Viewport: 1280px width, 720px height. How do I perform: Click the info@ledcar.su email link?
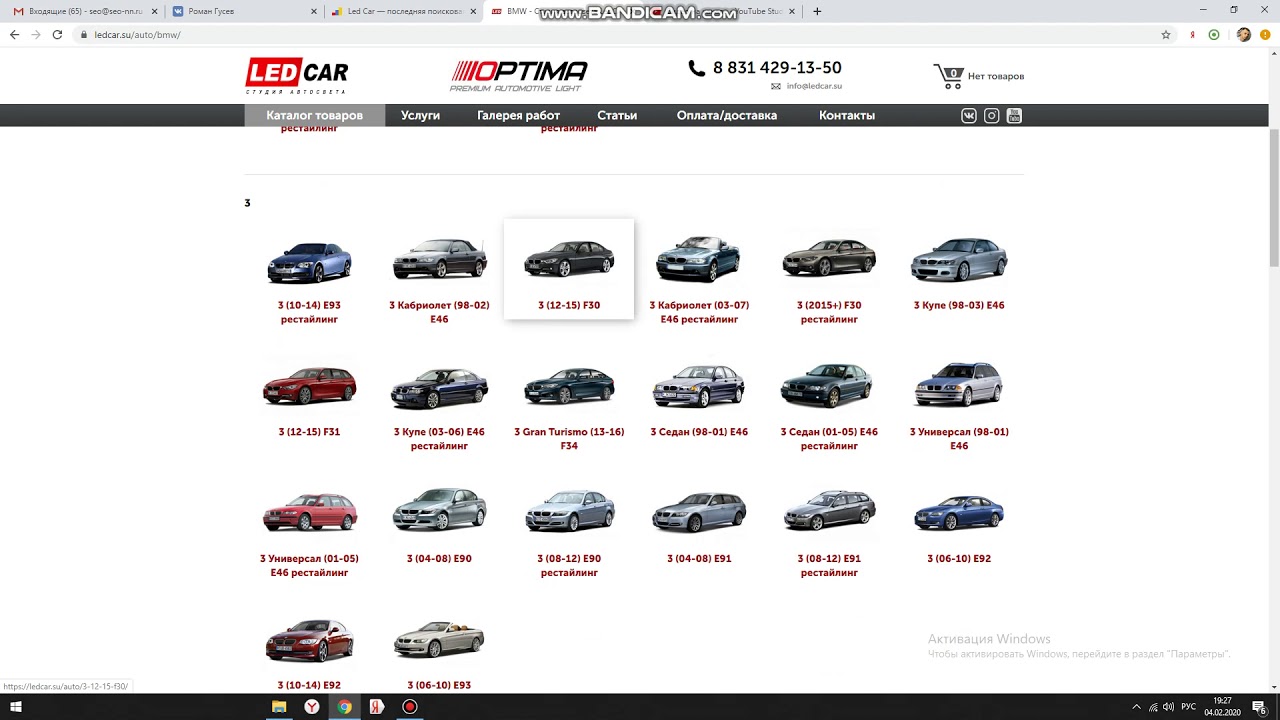814,86
